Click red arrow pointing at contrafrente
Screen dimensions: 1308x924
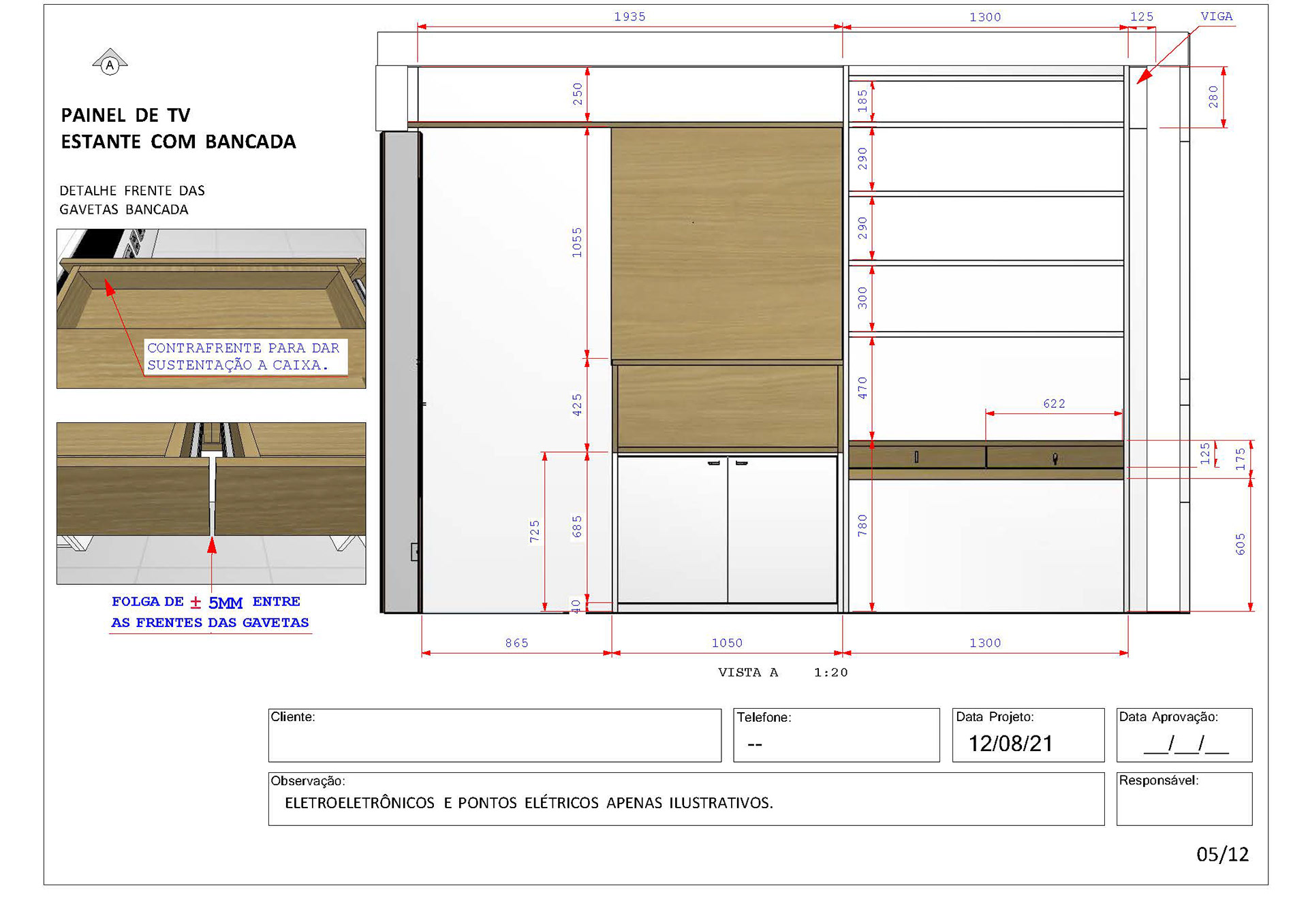[x=110, y=289]
